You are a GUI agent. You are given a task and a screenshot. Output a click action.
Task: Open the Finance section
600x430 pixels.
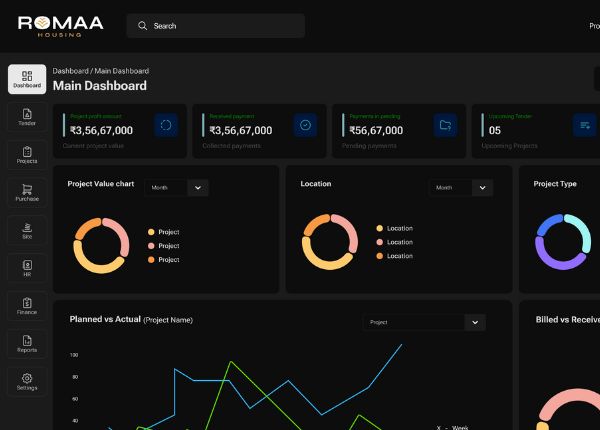point(27,305)
